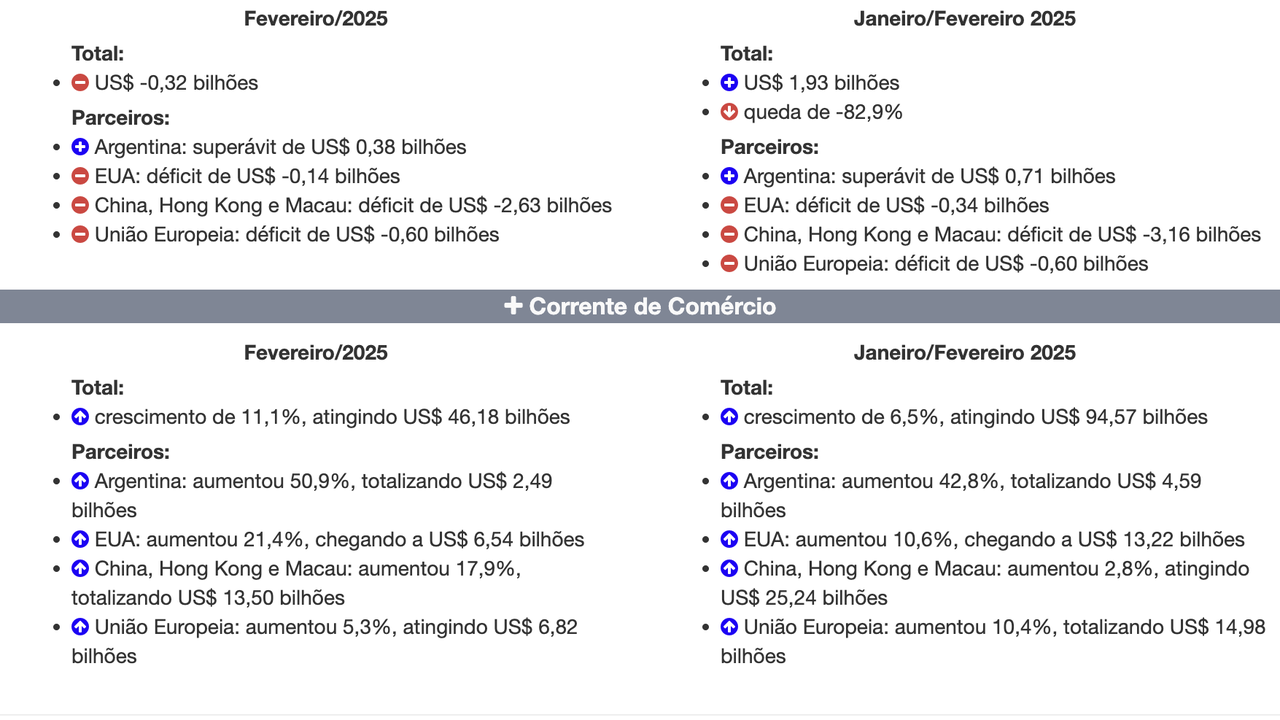Click blue plus icon beside US$ 1,93 bilhões
Image resolution: width=1280 pixels, height=720 pixels.
730,83
